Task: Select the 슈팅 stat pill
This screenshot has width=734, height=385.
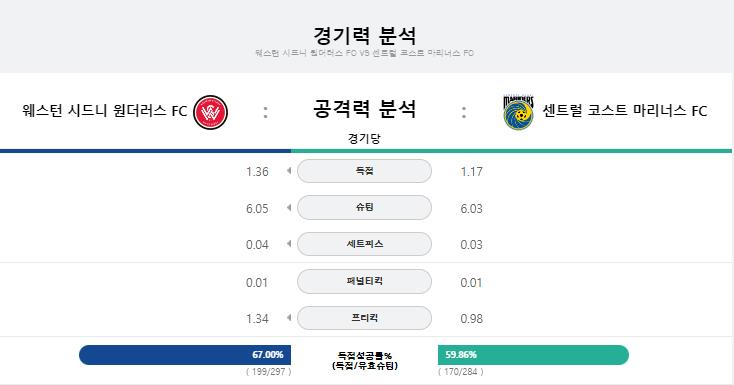Action: click(x=364, y=207)
